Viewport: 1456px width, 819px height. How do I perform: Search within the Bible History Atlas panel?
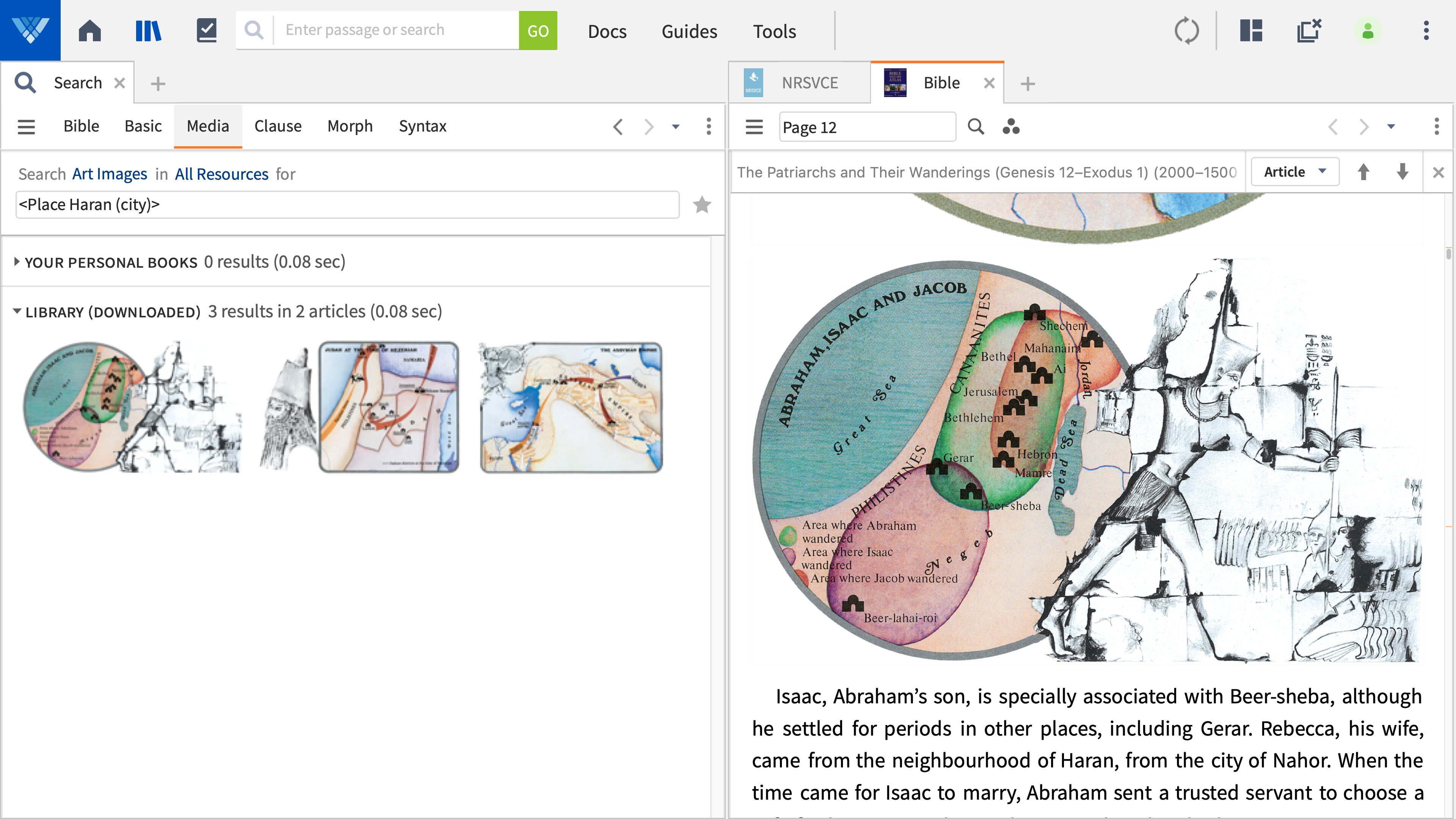pyautogui.click(x=976, y=127)
